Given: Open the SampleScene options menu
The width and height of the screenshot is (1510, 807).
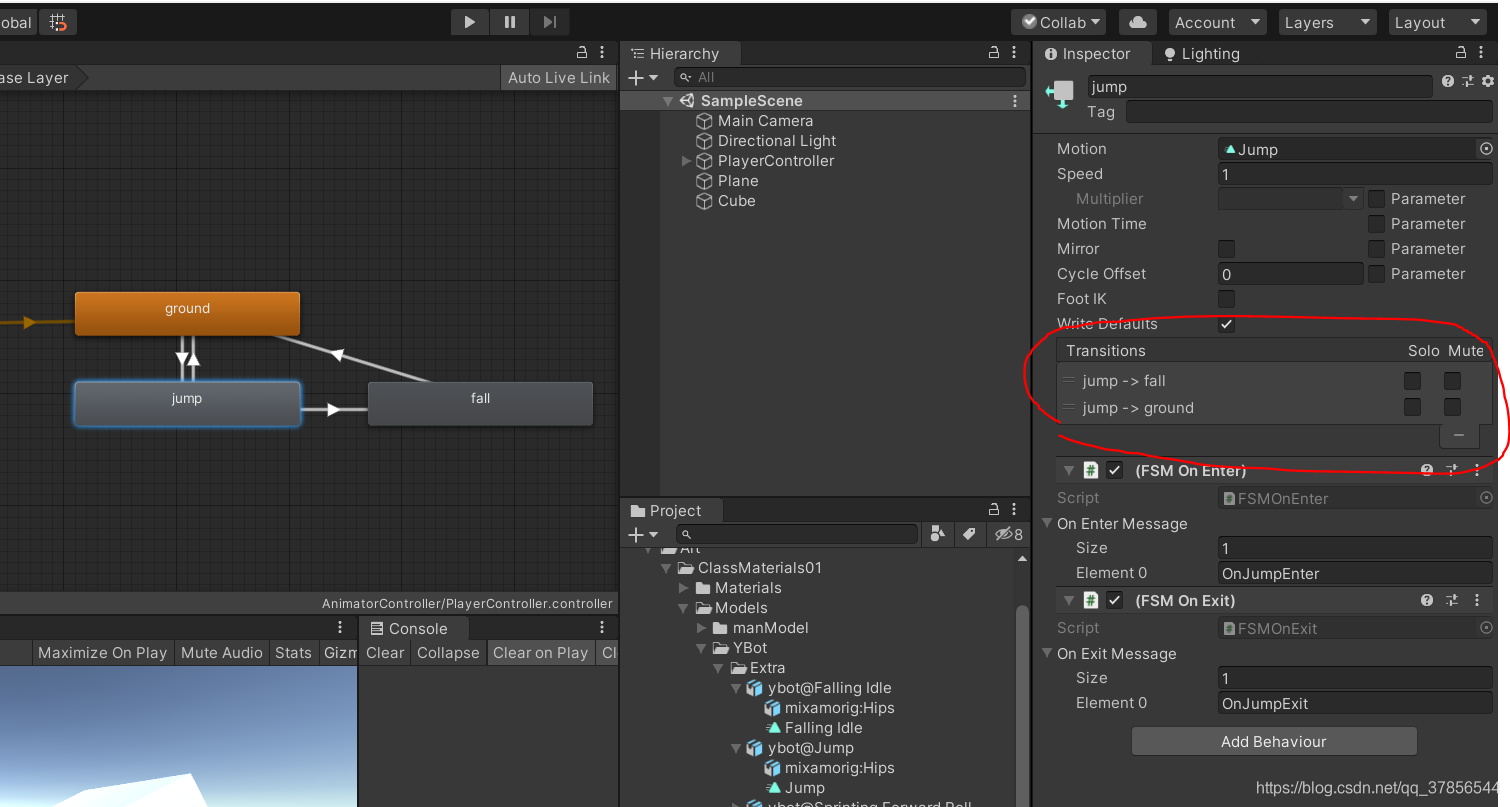Looking at the screenshot, I should (1015, 101).
